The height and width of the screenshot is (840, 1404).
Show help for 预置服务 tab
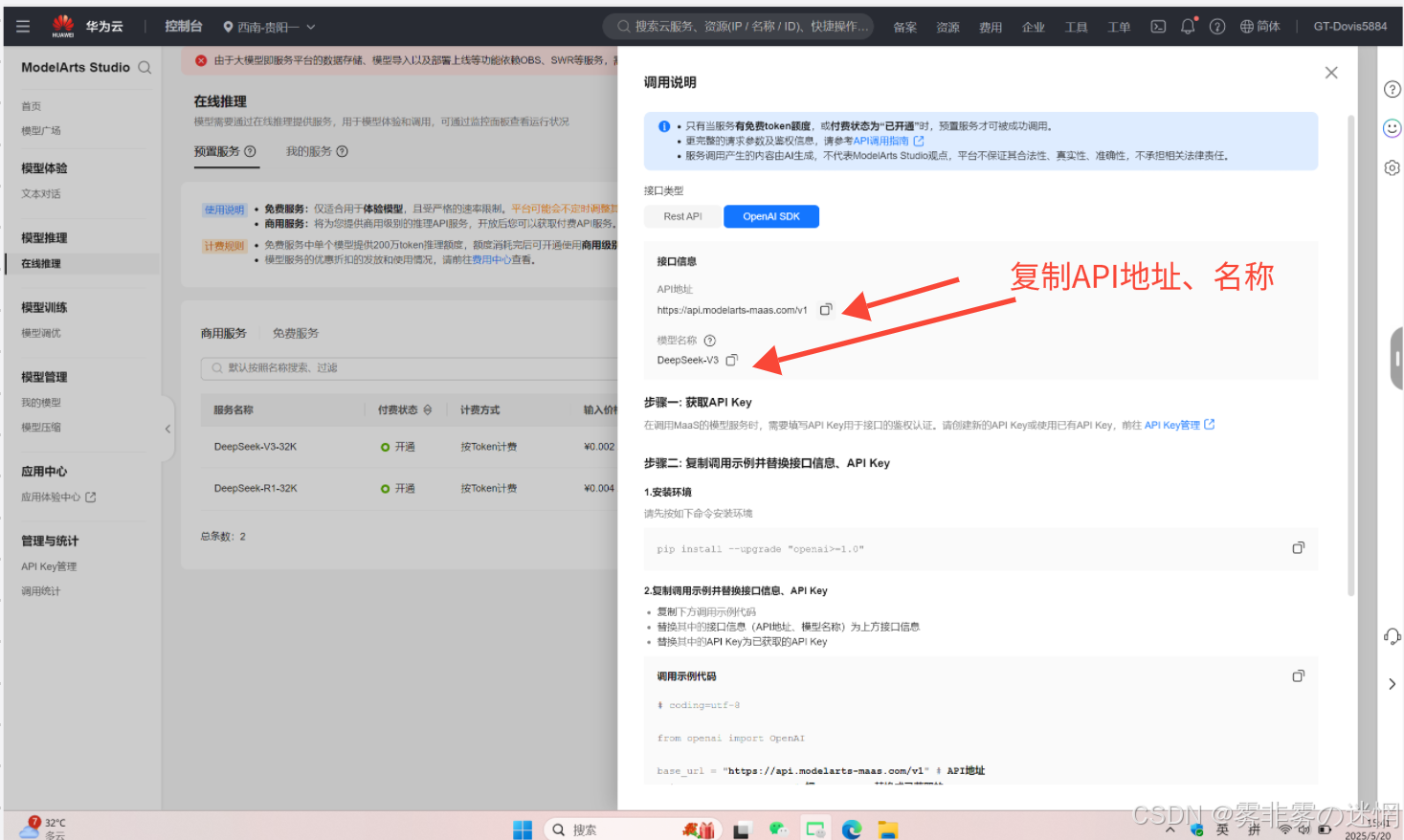click(250, 151)
